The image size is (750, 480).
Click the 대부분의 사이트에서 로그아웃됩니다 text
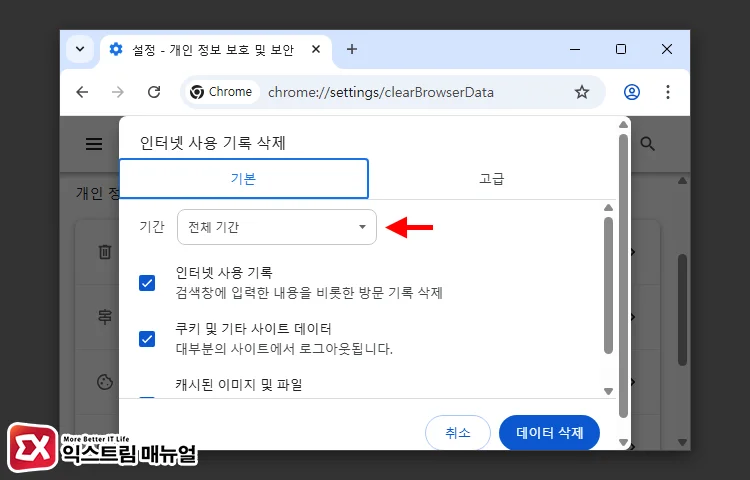click(x=284, y=349)
